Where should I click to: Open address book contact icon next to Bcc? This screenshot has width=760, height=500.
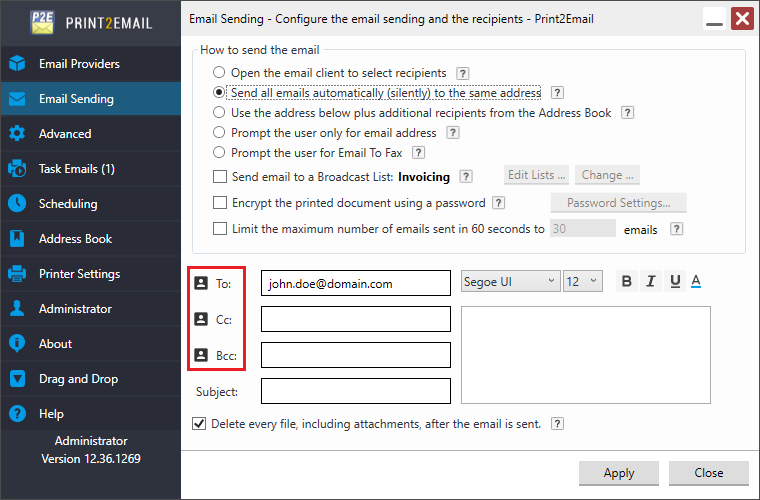click(201, 355)
